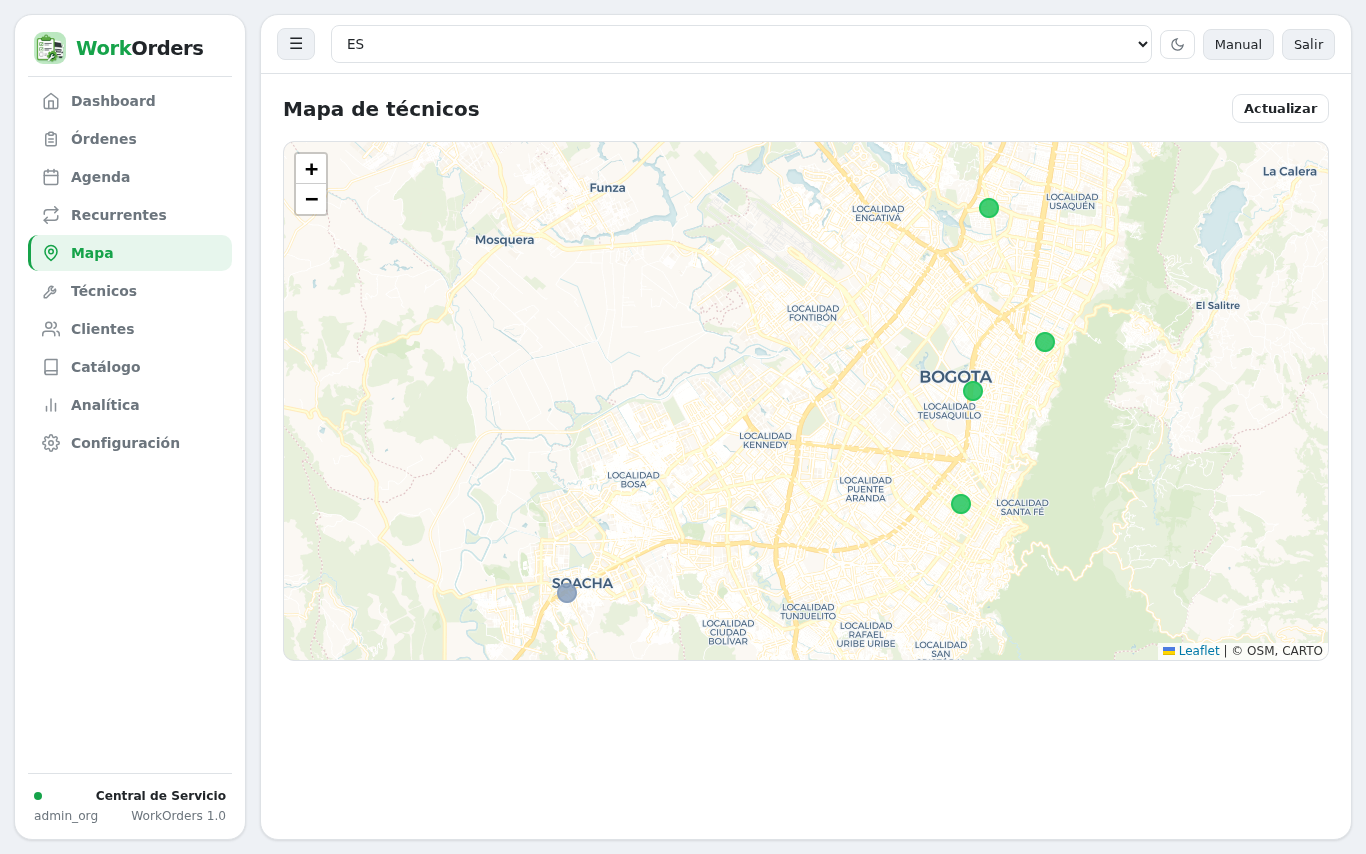The width and height of the screenshot is (1366, 854).
Task: Select the technician marker near Santa Fe
Action: [x=961, y=504]
